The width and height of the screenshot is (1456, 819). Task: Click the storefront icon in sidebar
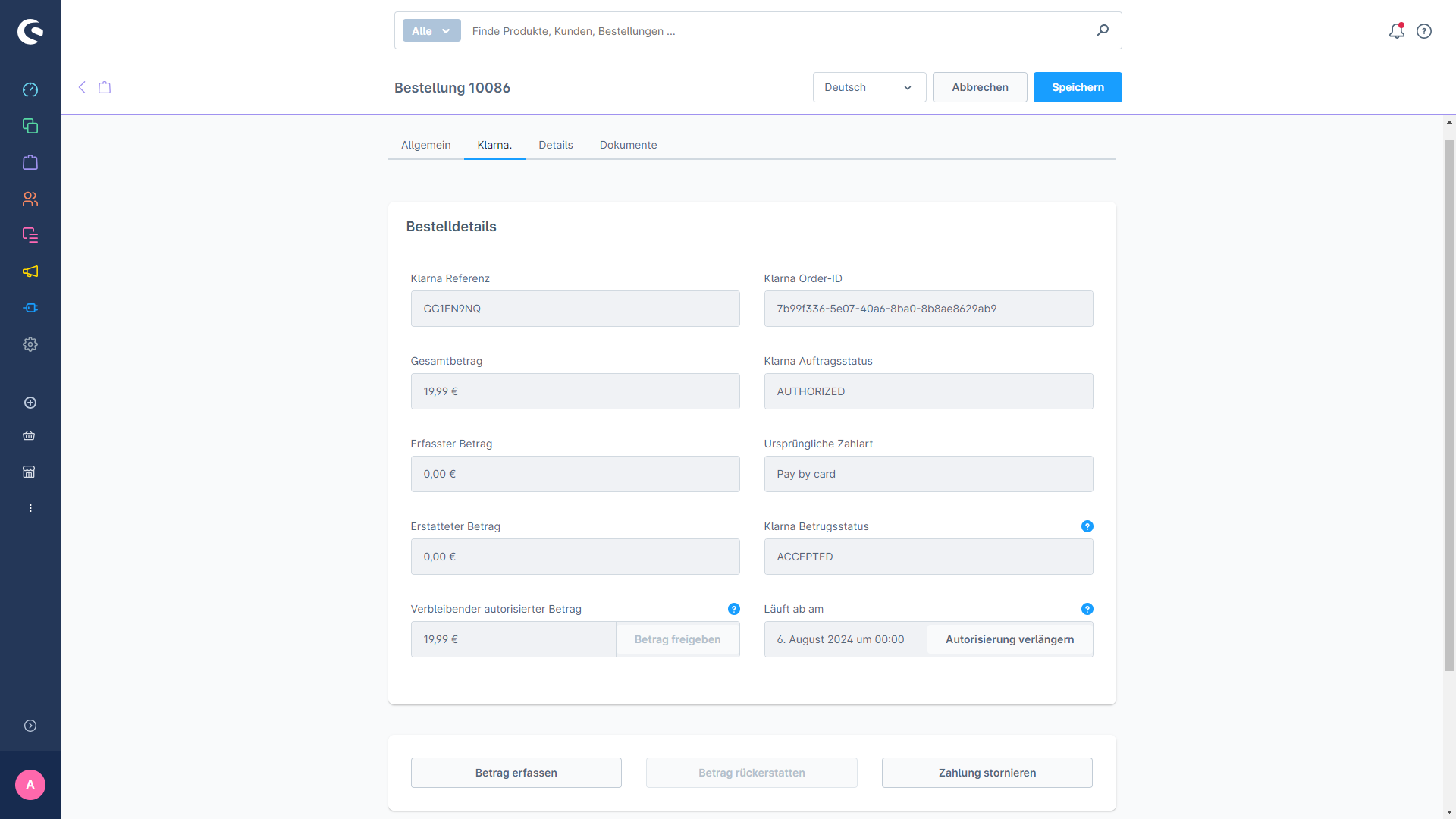29,472
